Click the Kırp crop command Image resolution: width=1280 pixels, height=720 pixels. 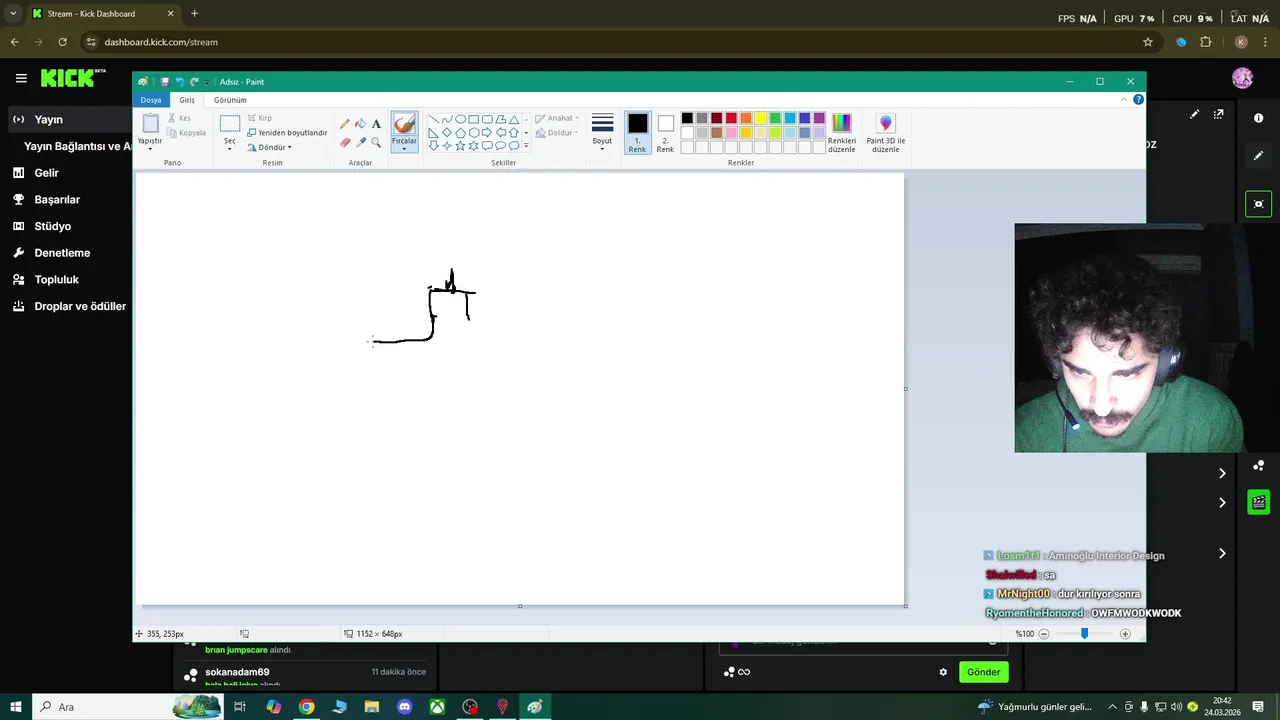(x=259, y=118)
